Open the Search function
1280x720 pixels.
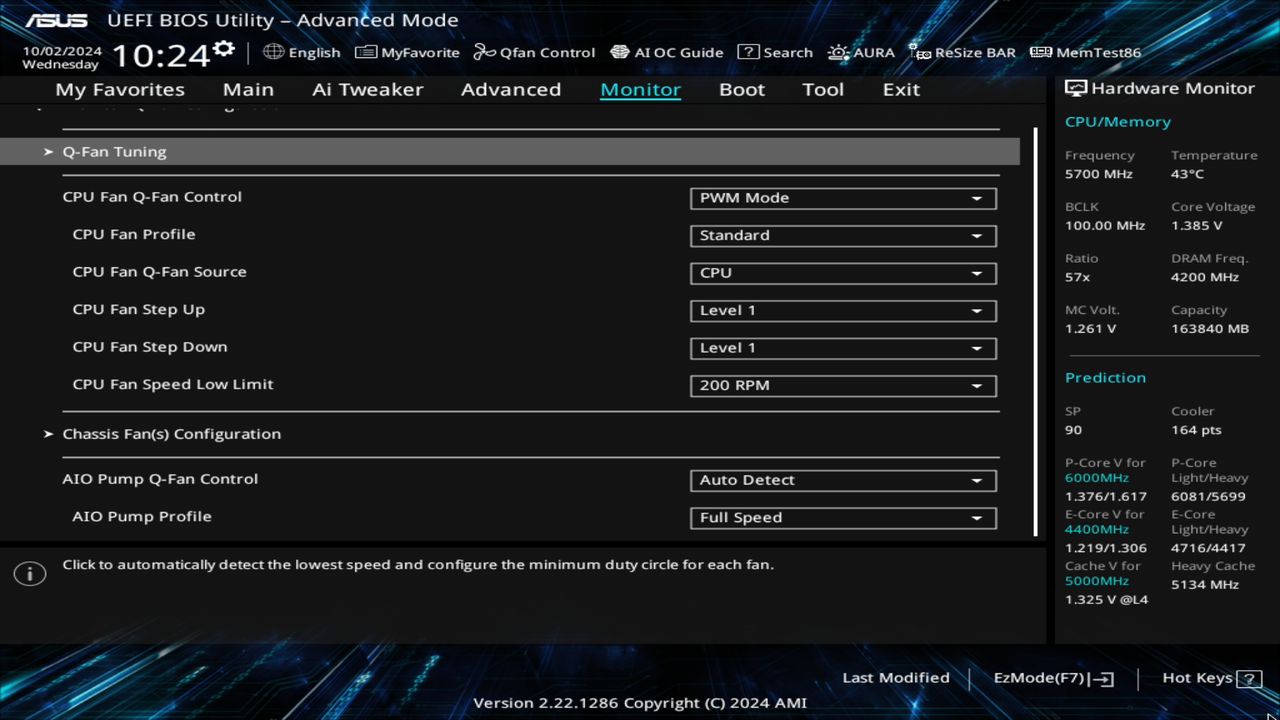coord(776,52)
